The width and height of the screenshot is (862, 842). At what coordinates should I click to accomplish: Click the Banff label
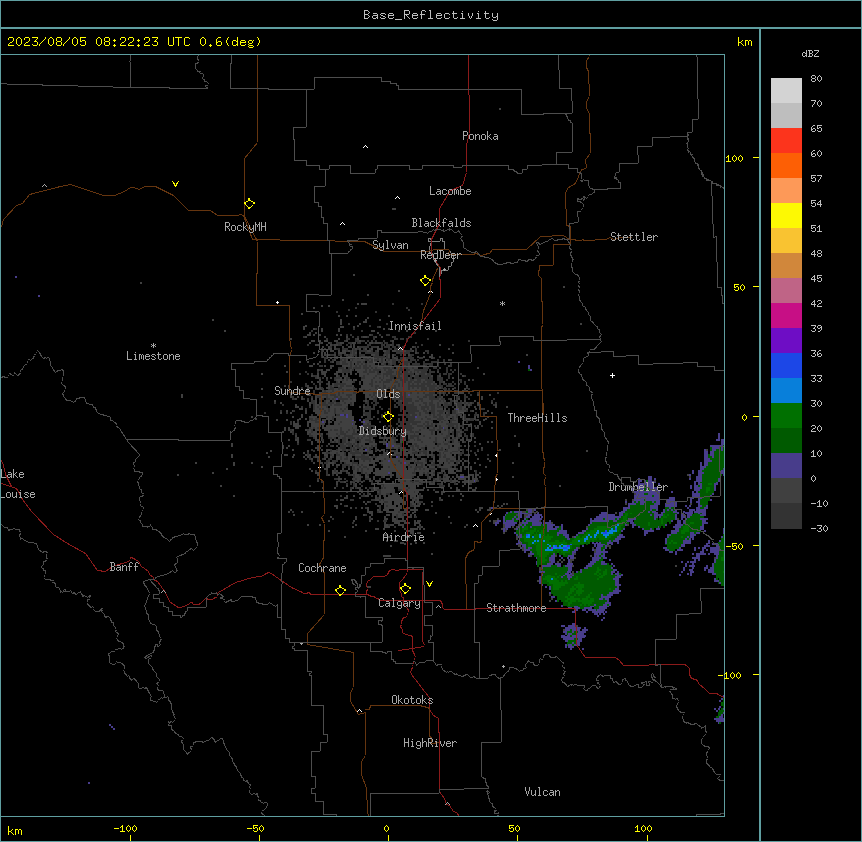point(124,567)
